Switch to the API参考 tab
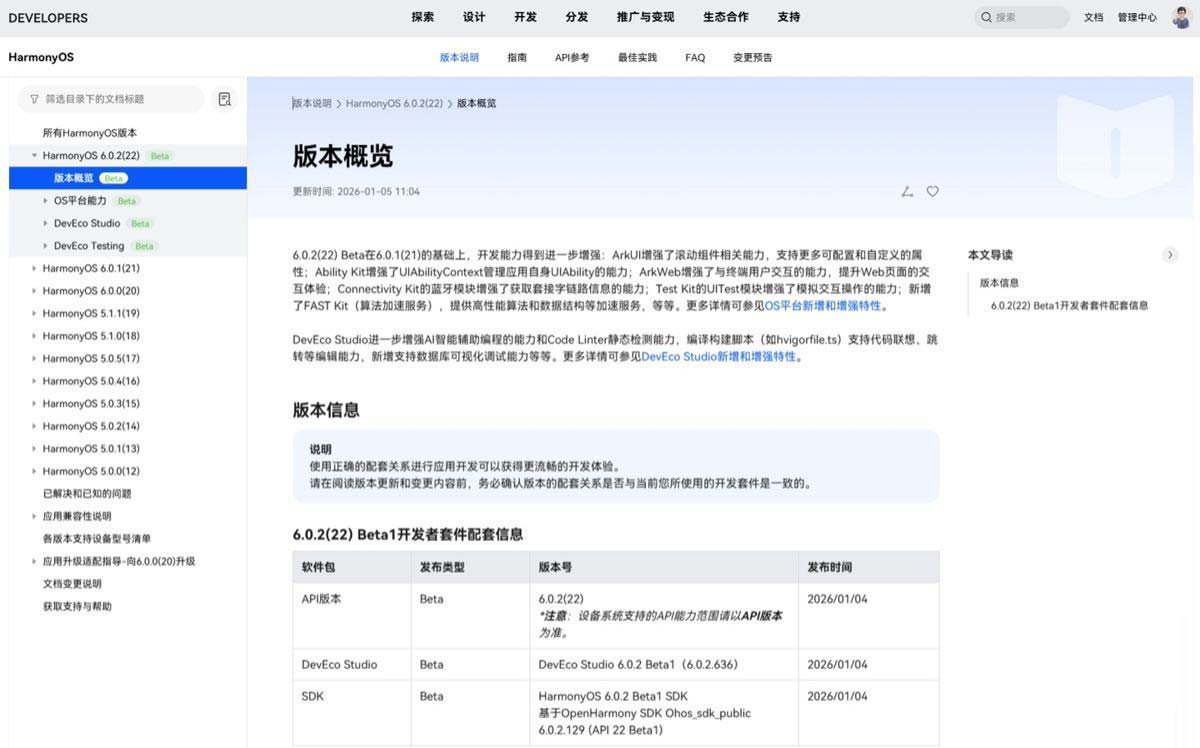The image size is (1200, 748). [x=572, y=58]
